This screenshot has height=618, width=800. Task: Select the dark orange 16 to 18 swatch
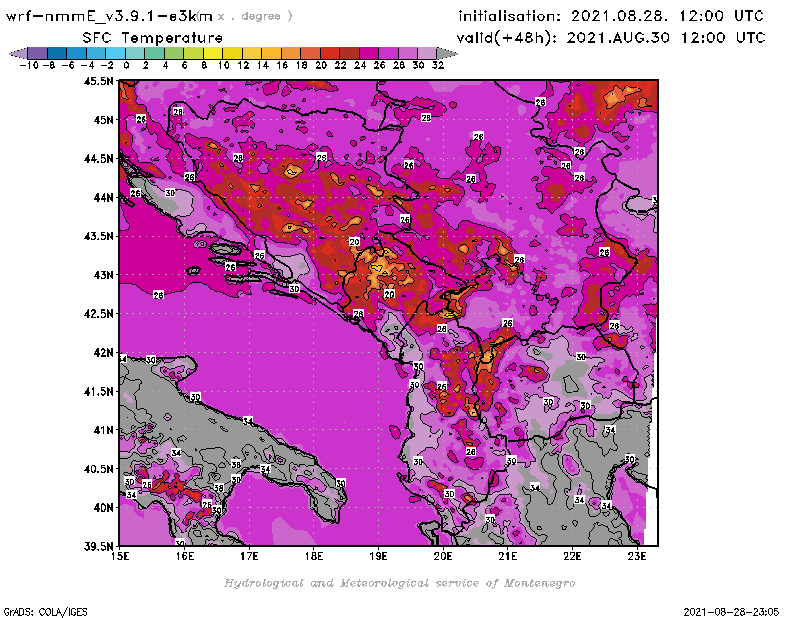[x=290, y=54]
